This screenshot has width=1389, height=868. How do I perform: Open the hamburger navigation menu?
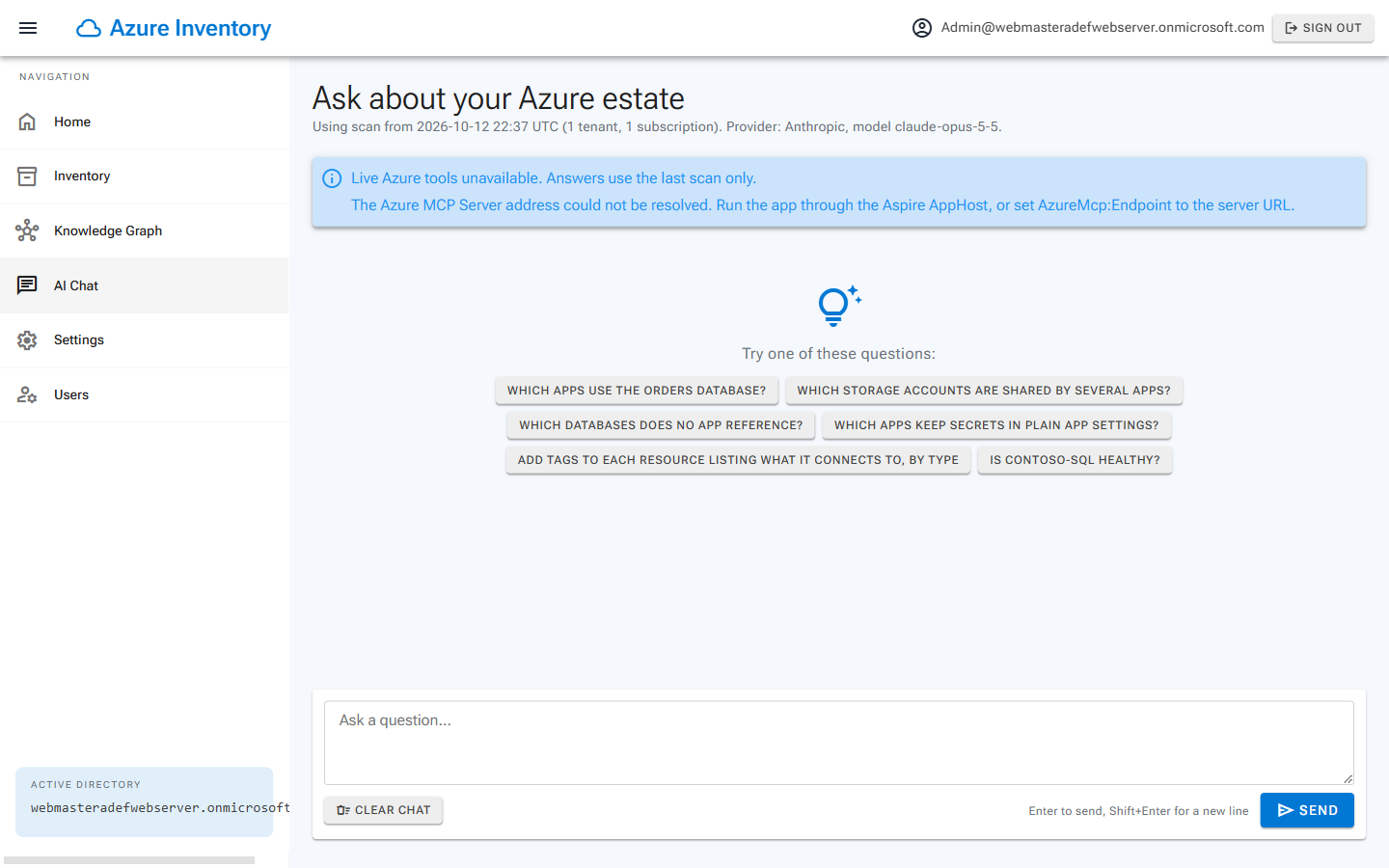click(x=28, y=28)
